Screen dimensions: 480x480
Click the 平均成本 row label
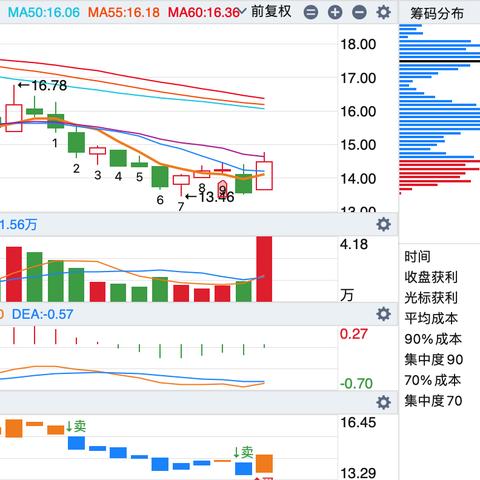click(431, 318)
